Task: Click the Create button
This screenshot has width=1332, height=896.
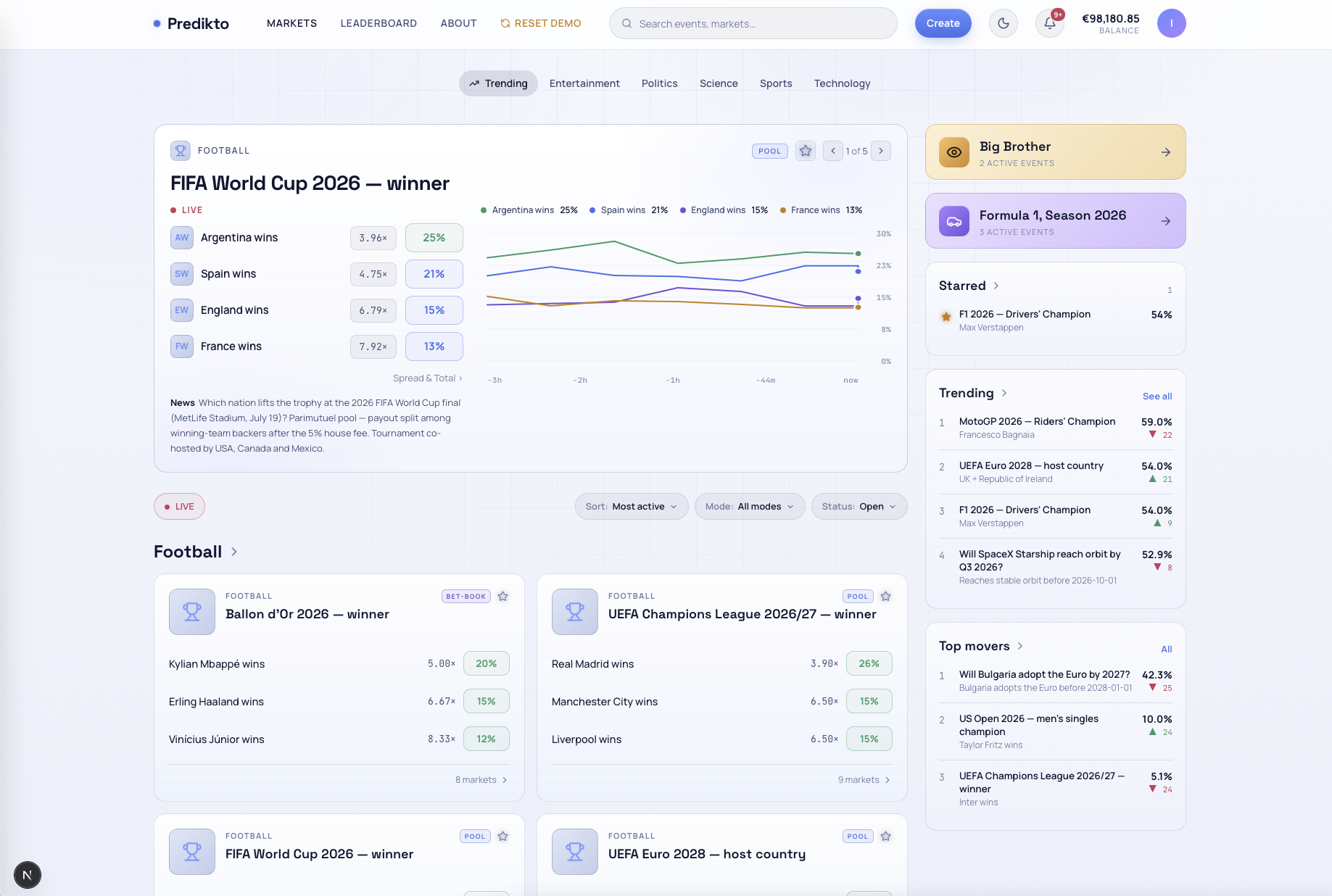Action: coord(943,23)
